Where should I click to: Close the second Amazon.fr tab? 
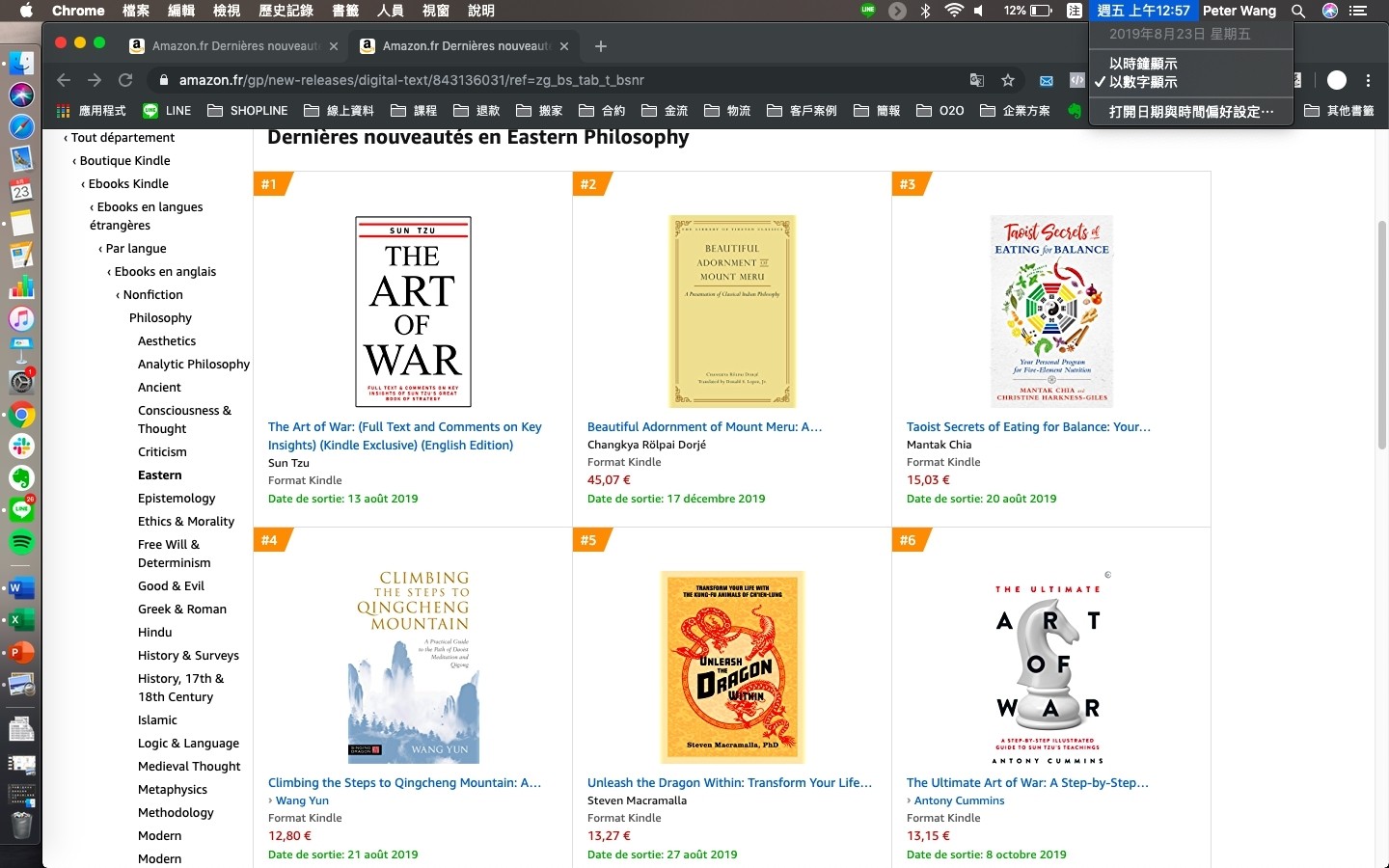pyautogui.click(x=564, y=46)
